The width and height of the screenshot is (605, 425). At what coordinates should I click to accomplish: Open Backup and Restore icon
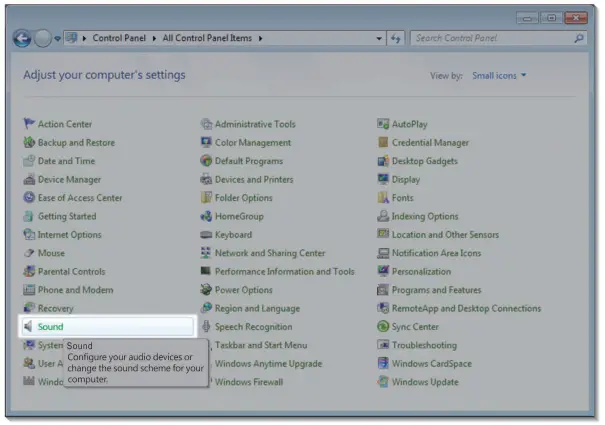29,142
